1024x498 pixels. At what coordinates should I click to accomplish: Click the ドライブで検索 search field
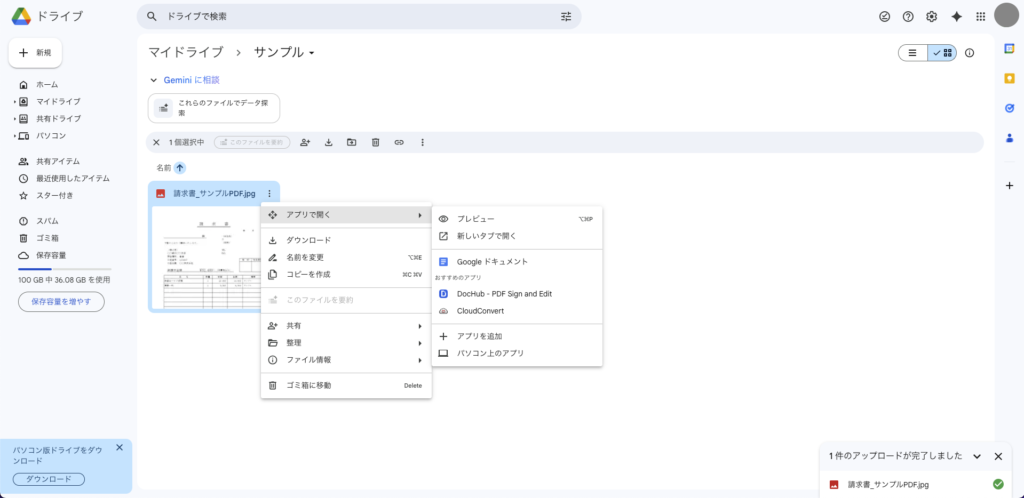pos(350,16)
